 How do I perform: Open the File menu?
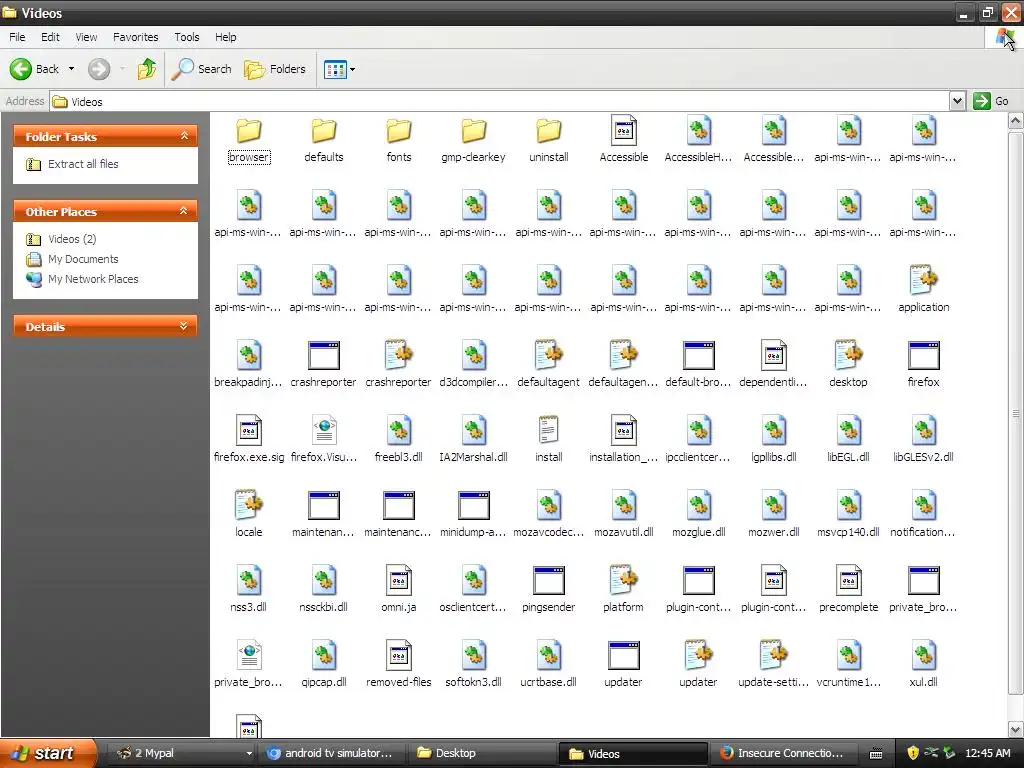(17, 37)
